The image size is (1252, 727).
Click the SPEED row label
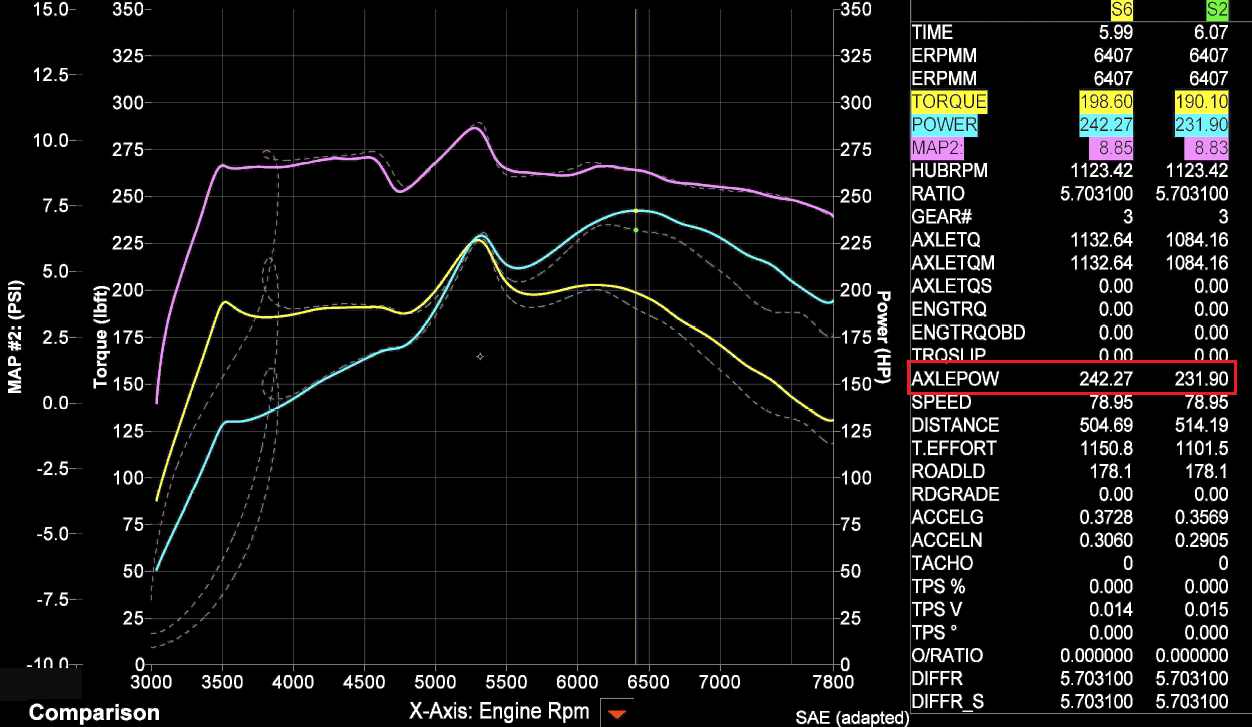click(x=941, y=402)
